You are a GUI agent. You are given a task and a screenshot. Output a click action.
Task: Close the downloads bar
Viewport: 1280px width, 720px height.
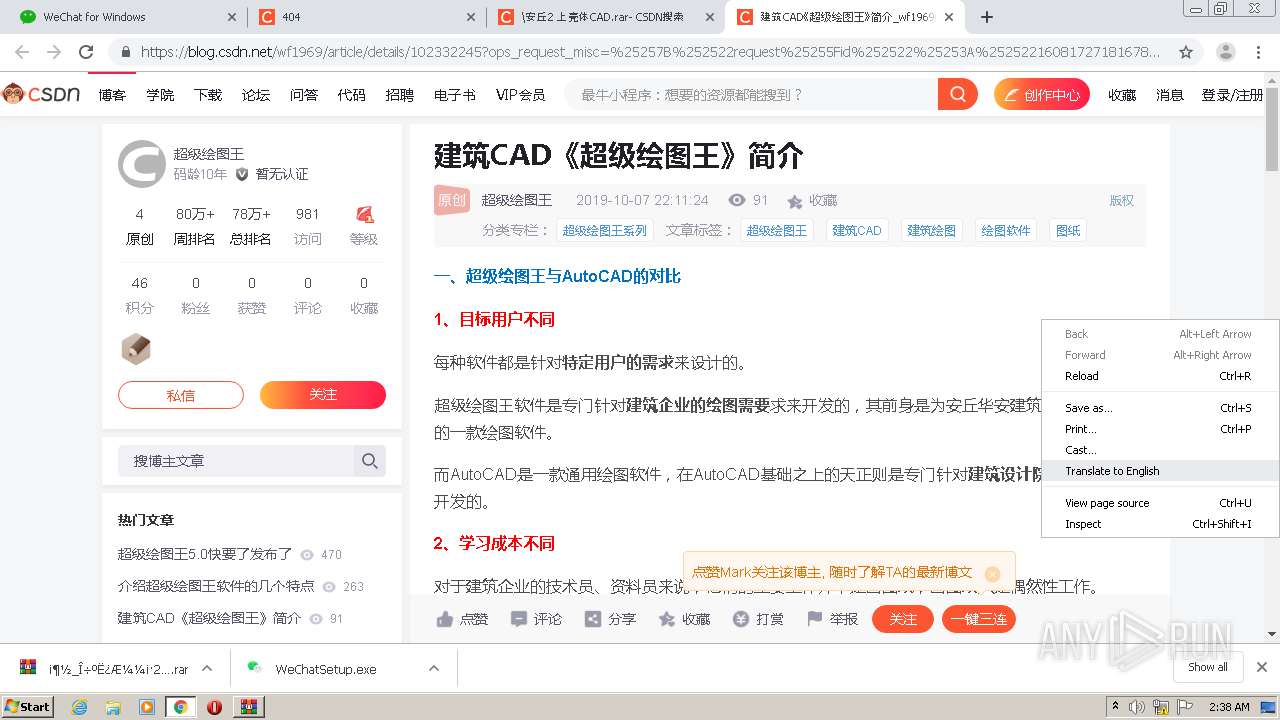pos(1262,667)
